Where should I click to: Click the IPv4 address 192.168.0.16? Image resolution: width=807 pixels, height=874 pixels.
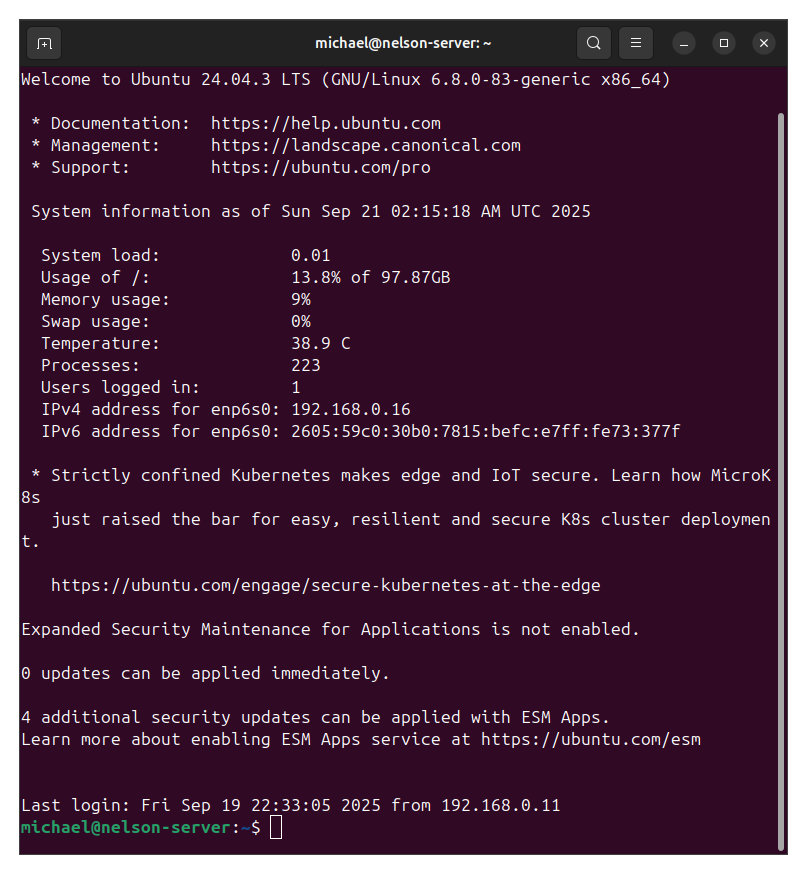[x=350, y=410]
